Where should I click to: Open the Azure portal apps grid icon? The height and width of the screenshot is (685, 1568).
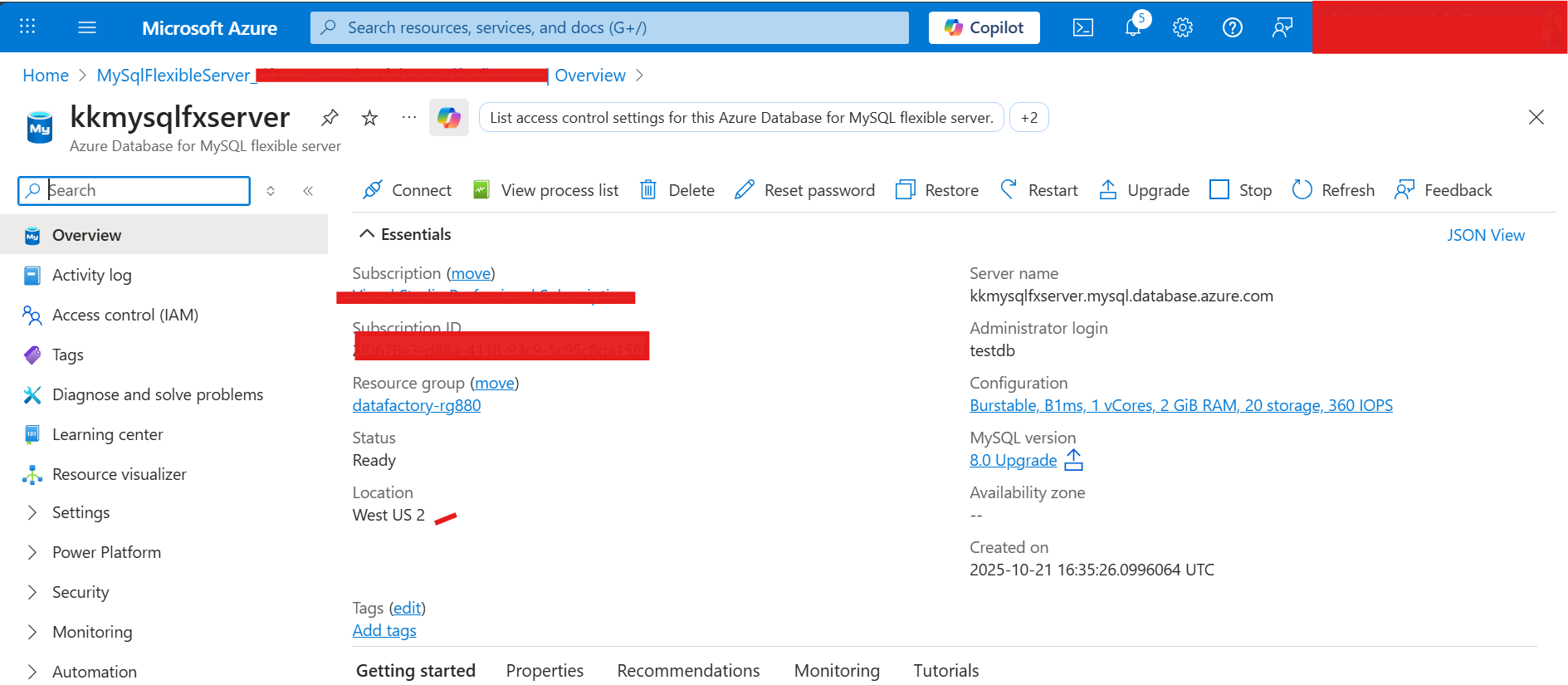27,27
